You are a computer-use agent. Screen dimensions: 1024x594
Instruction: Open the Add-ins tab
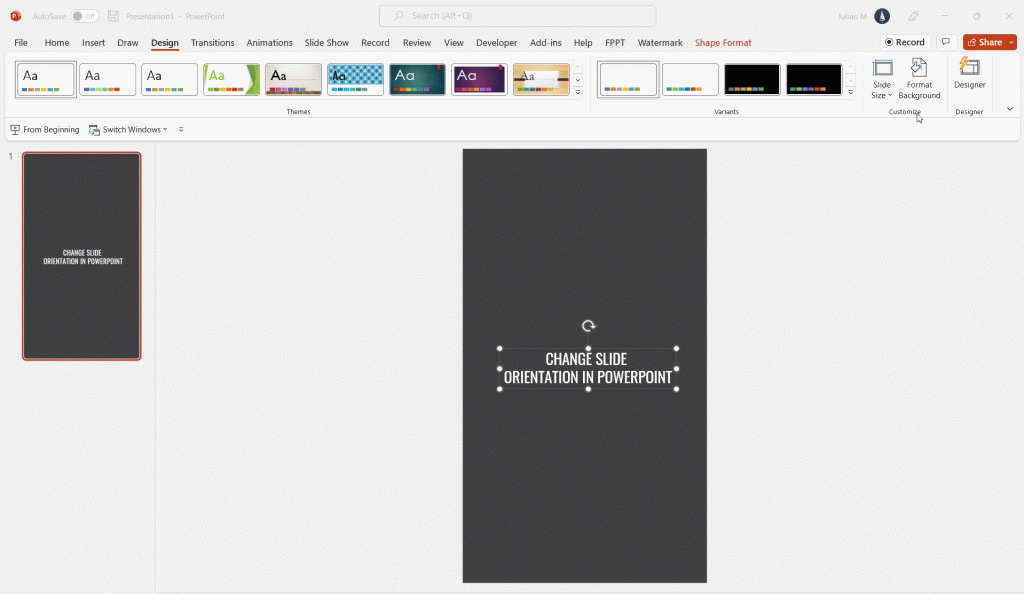(545, 42)
